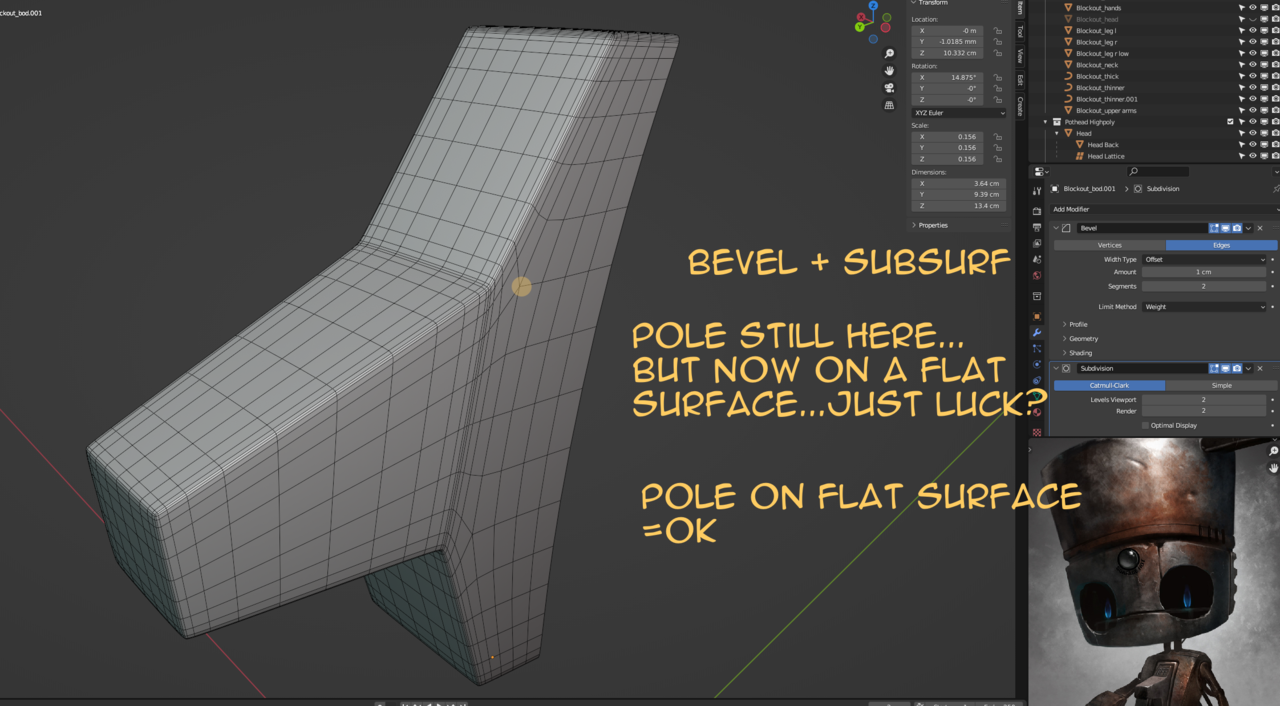
Task: Adjust the Levels Viewport value slider
Action: pos(1205,399)
